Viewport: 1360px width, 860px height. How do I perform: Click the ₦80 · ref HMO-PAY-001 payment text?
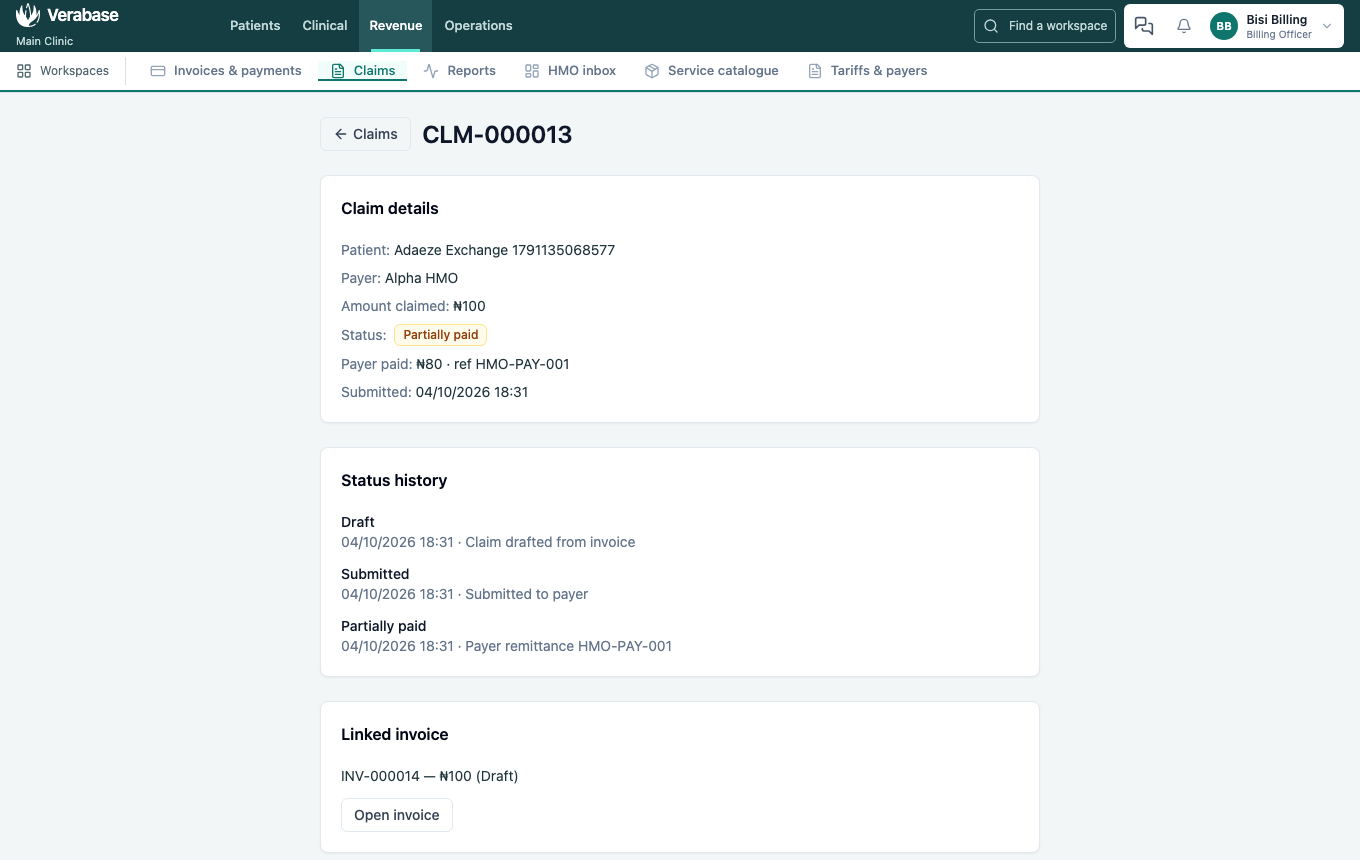pos(493,364)
